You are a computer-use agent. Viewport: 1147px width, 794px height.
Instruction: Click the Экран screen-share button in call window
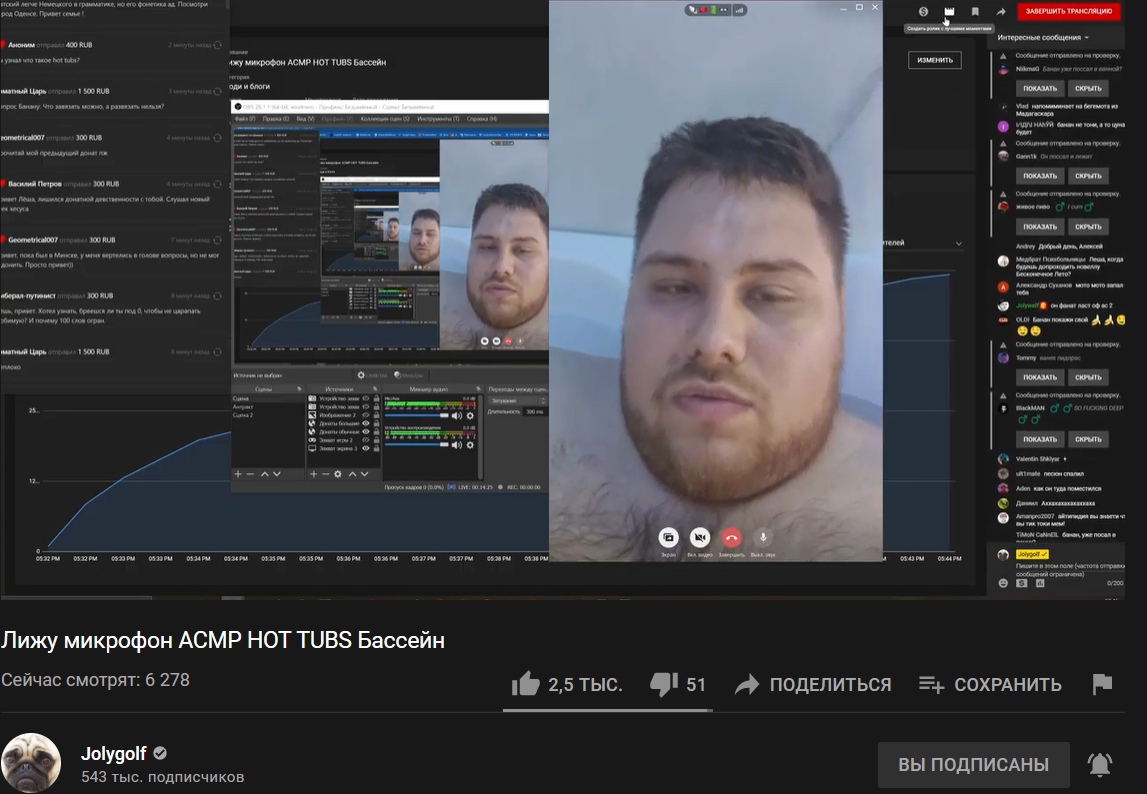668,538
